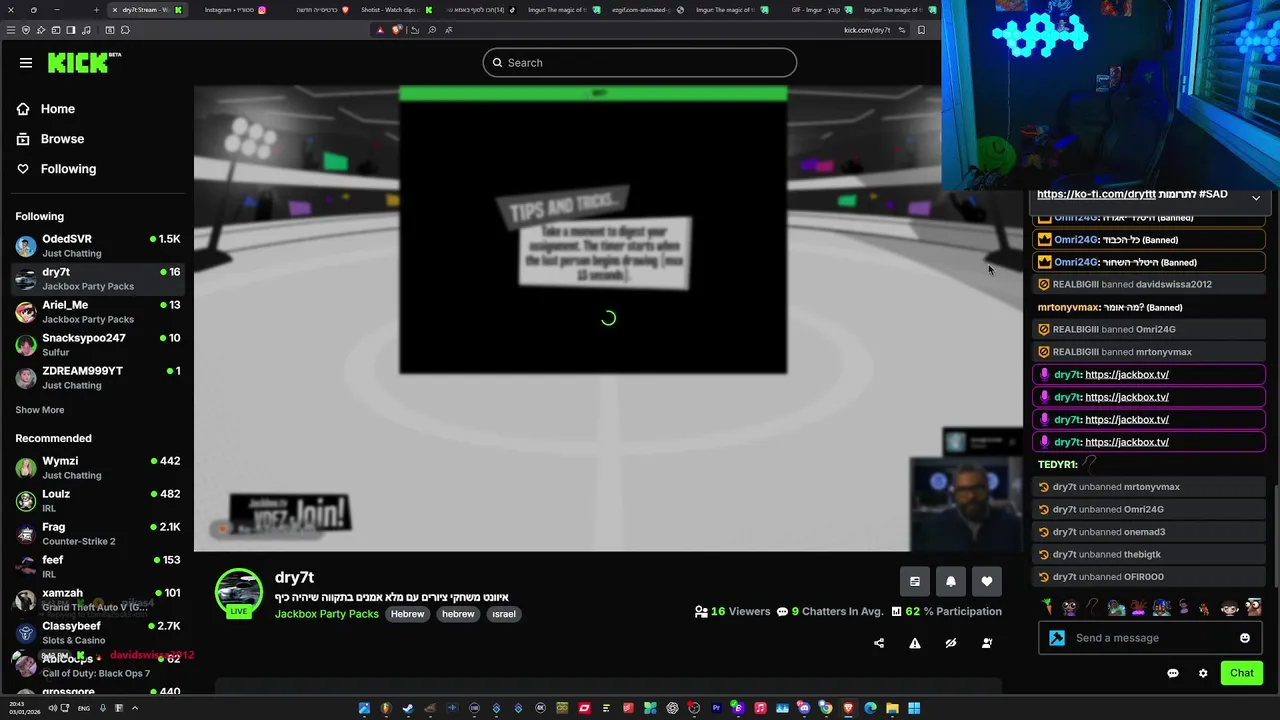
Task: Open the first dry7t jackbox.tv link
Action: coord(1127,375)
